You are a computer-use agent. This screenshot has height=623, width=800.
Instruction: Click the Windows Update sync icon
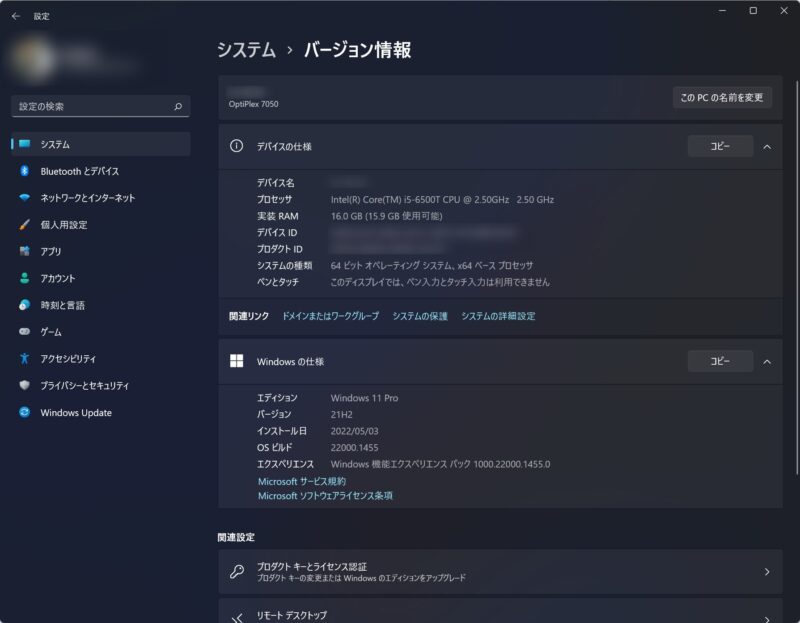pos(24,412)
